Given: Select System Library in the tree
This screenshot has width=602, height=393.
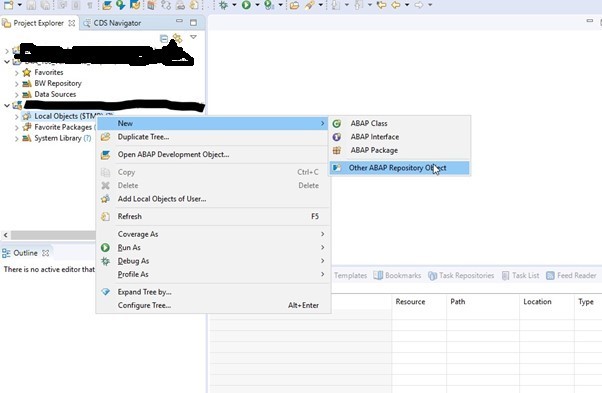Looking at the screenshot, I should (x=58, y=138).
